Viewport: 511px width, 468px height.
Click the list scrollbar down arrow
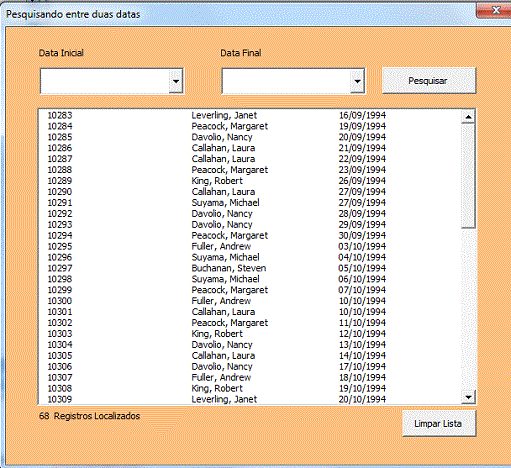468,397
